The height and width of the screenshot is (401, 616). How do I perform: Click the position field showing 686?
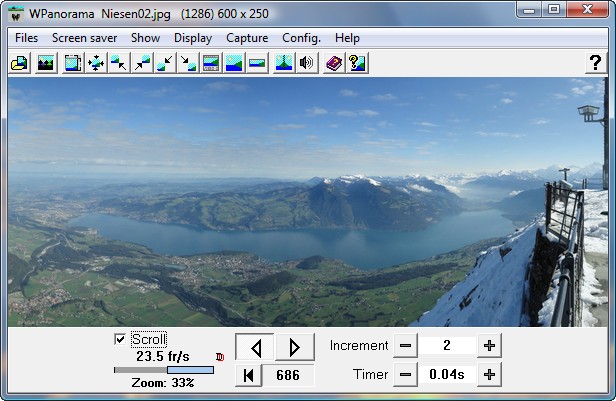[288, 375]
